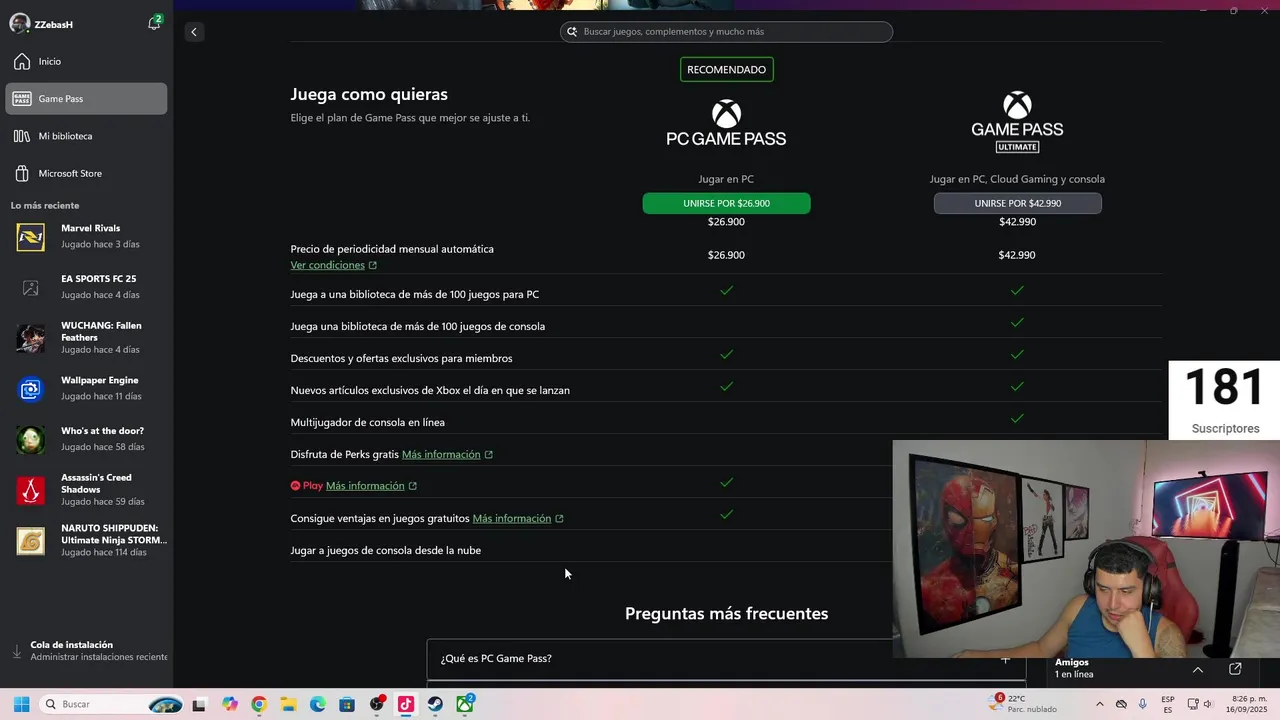Open OBS Studio taskbar icon

(x=377, y=704)
